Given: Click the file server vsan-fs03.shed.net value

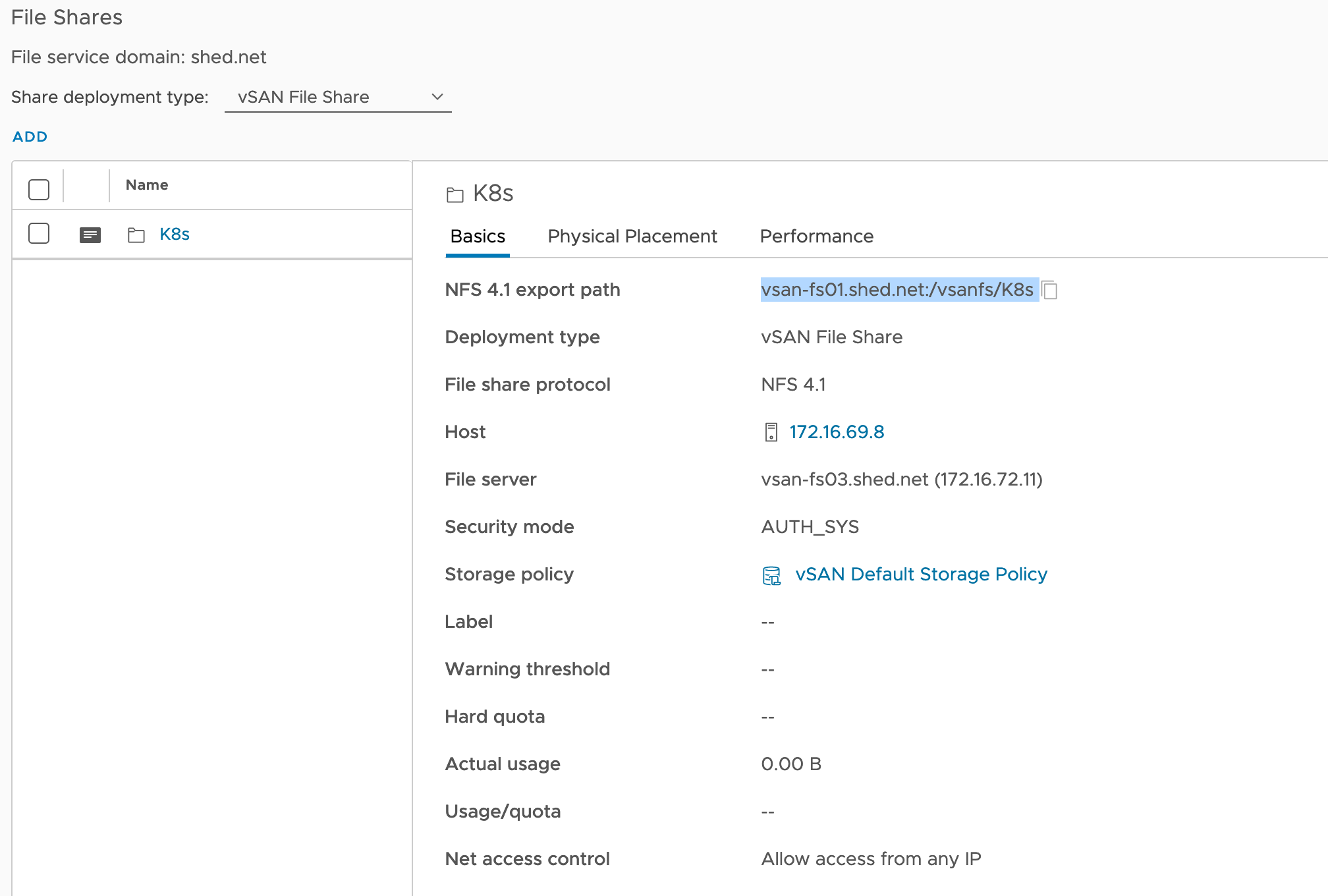Looking at the screenshot, I should [x=901, y=480].
